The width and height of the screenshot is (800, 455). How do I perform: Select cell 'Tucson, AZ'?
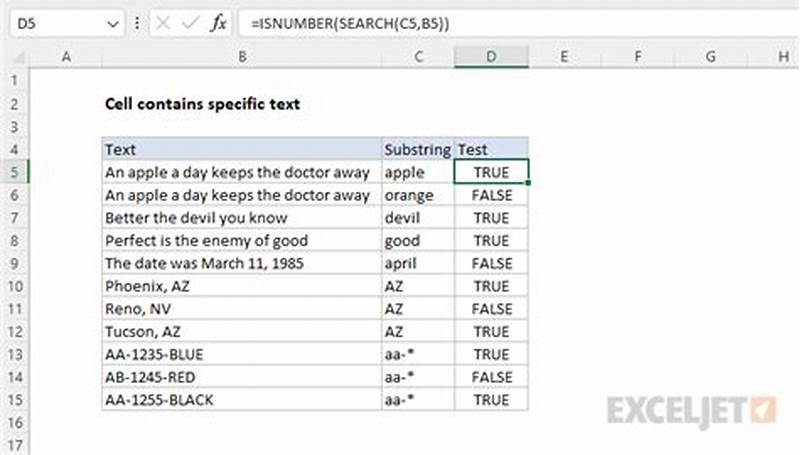pos(242,332)
